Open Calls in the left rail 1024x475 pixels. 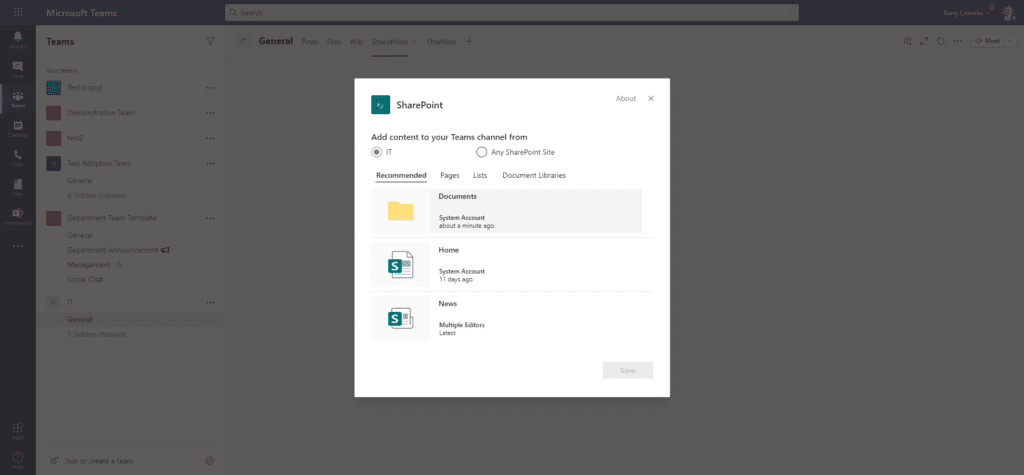point(18,158)
